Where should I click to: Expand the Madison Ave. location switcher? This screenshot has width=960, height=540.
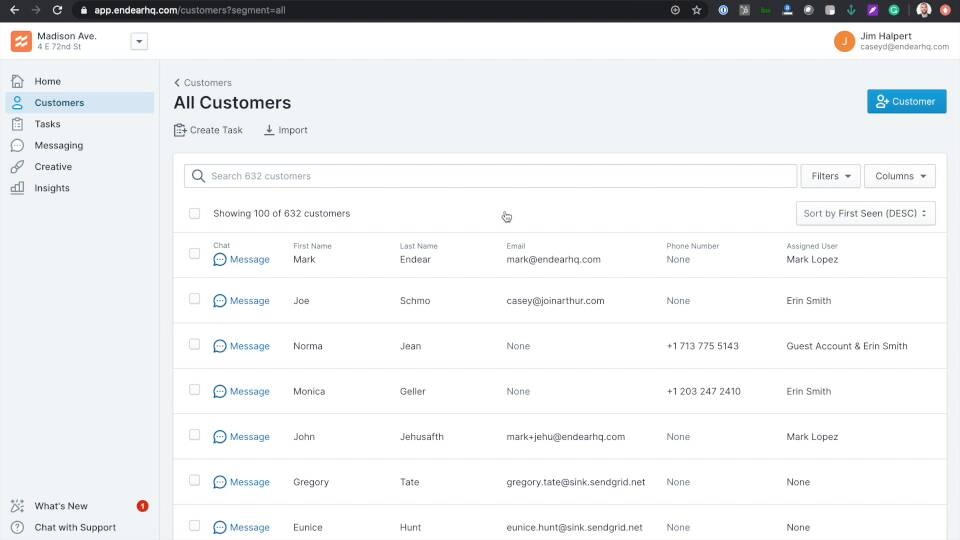(x=139, y=41)
